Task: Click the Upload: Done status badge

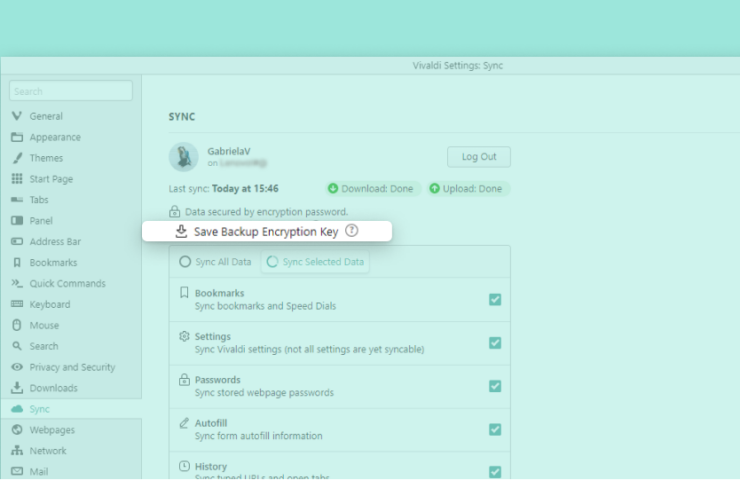Action: coord(468,188)
